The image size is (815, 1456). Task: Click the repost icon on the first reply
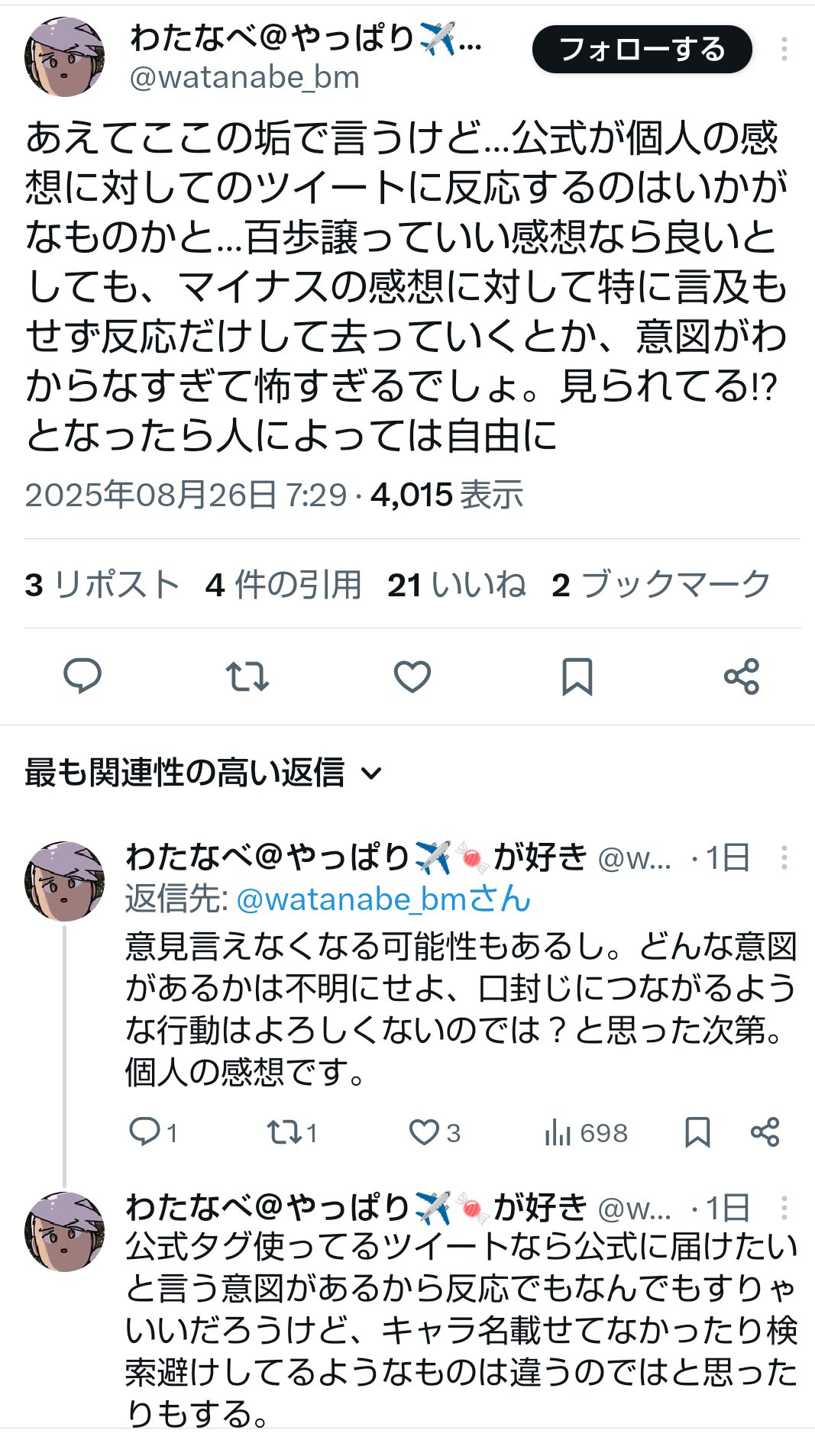(x=284, y=1132)
